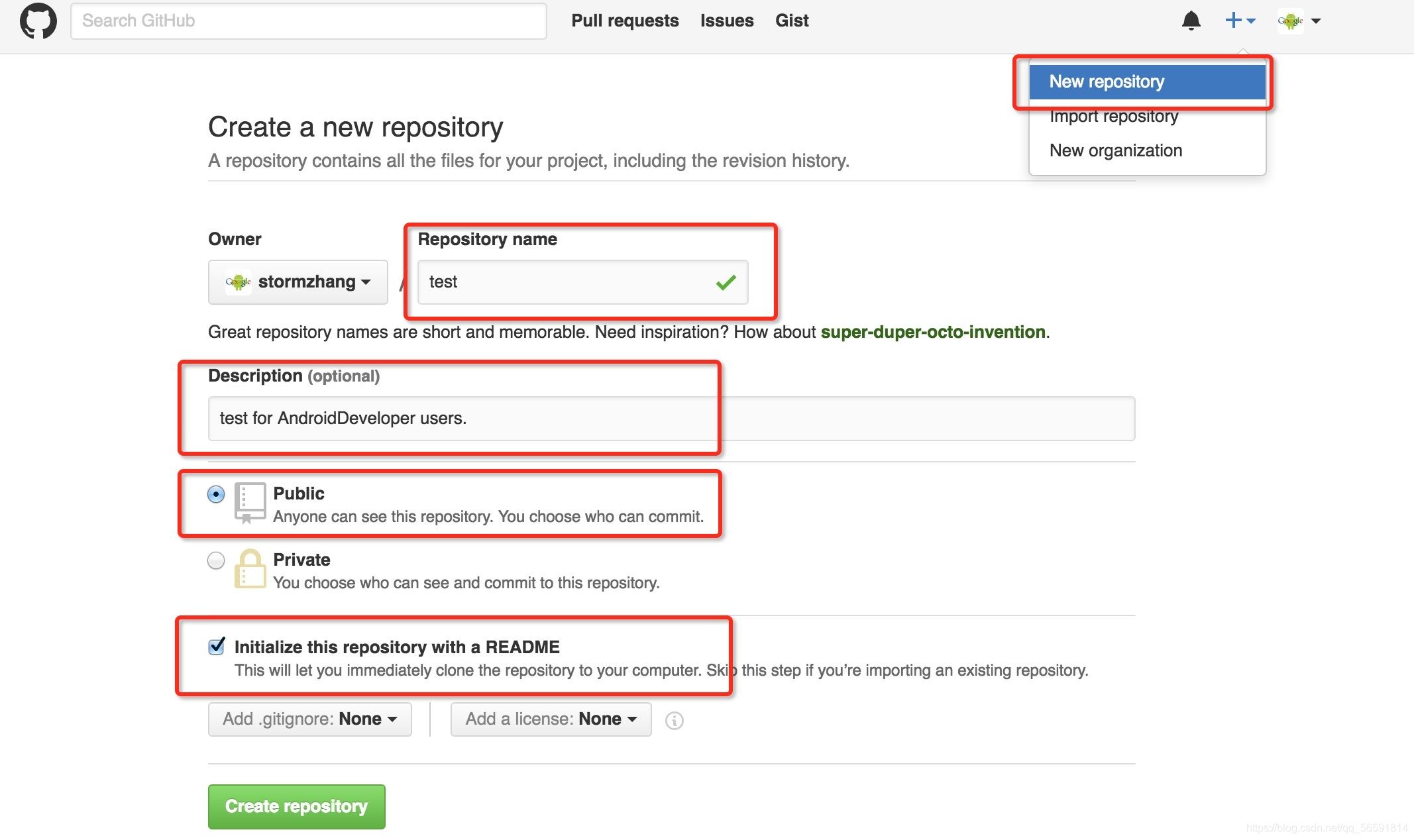Click the license info icon
This screenshot has height=840, width=1414.
click(x=674, y=720)
